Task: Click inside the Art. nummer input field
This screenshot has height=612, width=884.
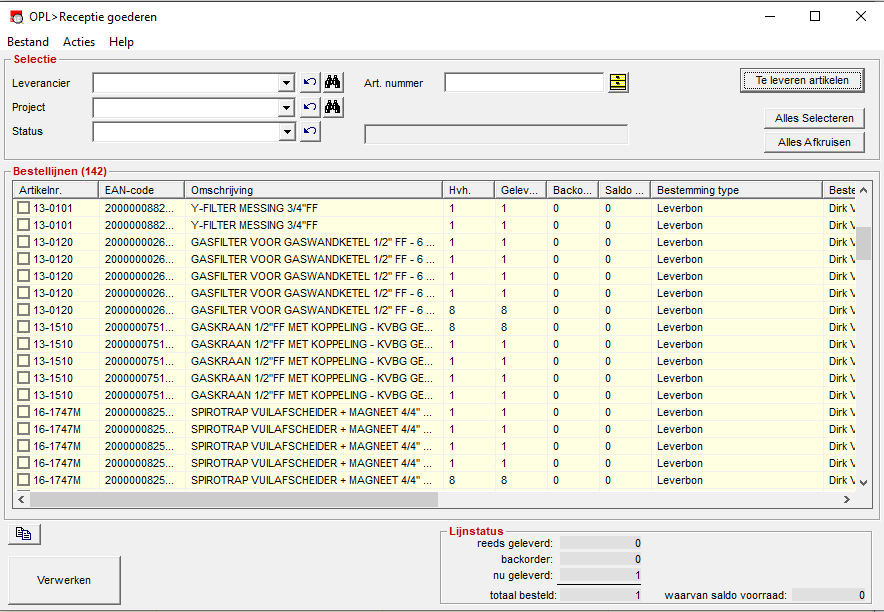Action: [x=524, y=82]
